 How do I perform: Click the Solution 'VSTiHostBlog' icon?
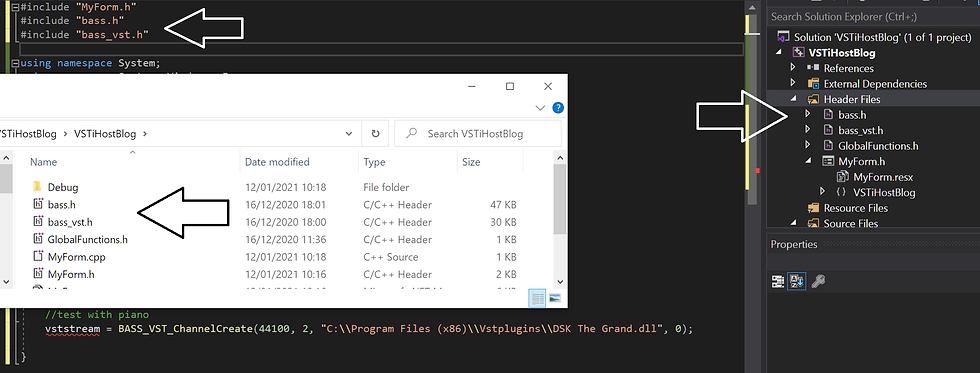tap(782, 37)
